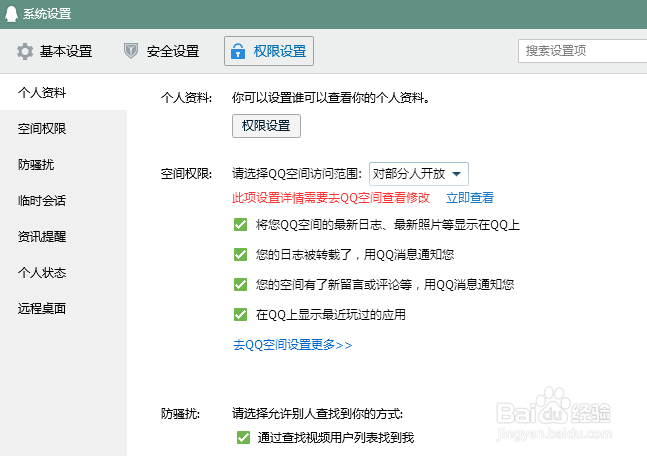The width and height of the screenshot is (647, 456).
Task: Open the 基本设置 tab
Action: tap(54, 51)
